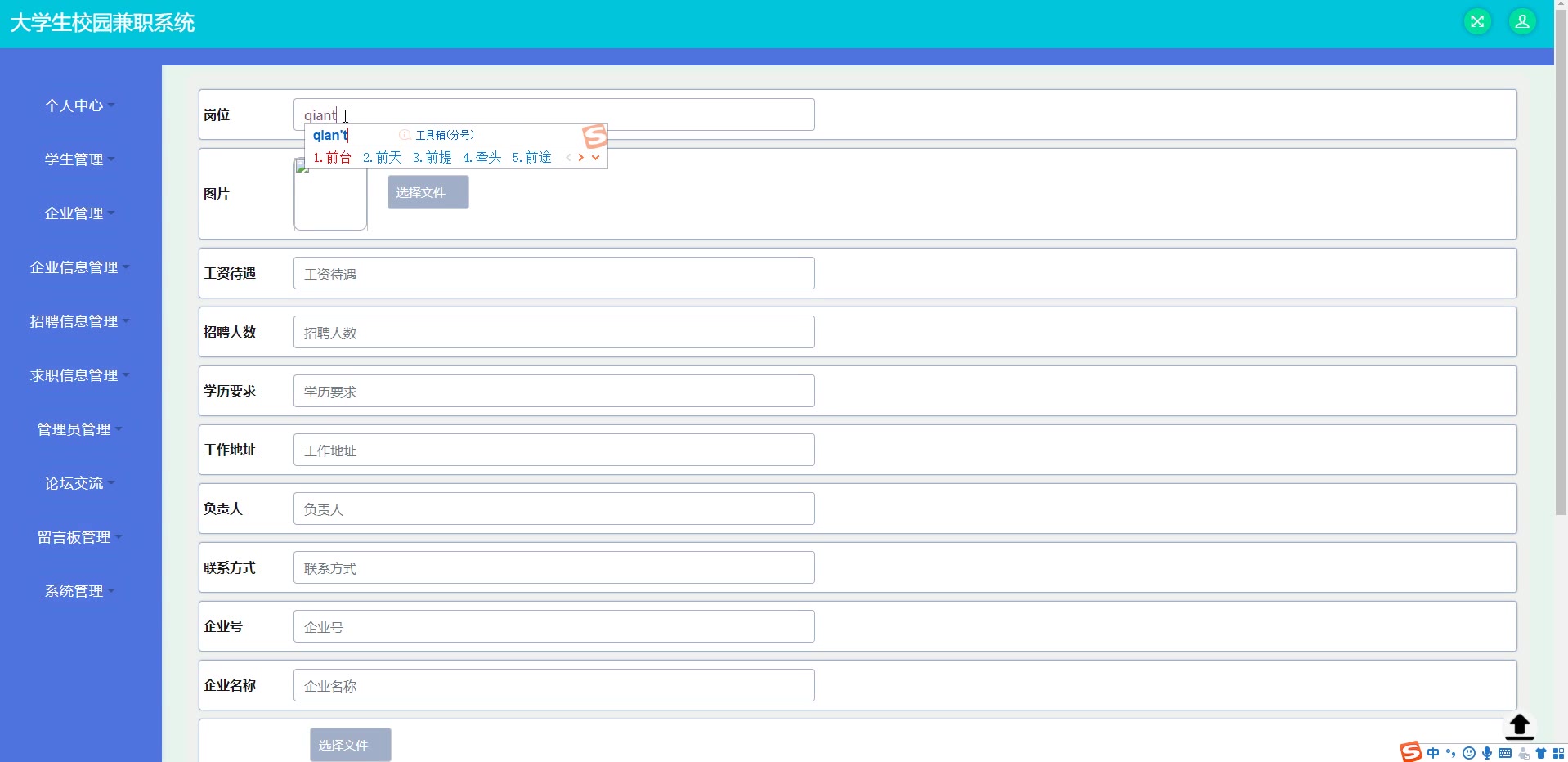Focus the 工资待遇 input field
The image size is (1568, 762).
[x=554, y=273]
